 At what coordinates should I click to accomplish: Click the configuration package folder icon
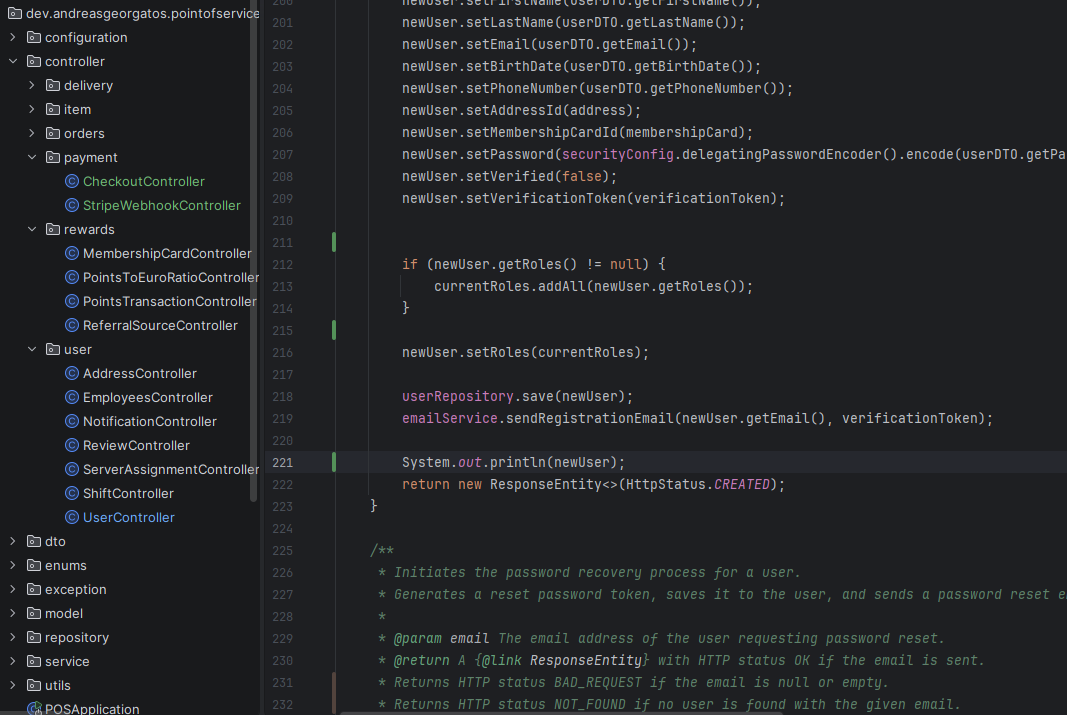click(x=34, y=37)
